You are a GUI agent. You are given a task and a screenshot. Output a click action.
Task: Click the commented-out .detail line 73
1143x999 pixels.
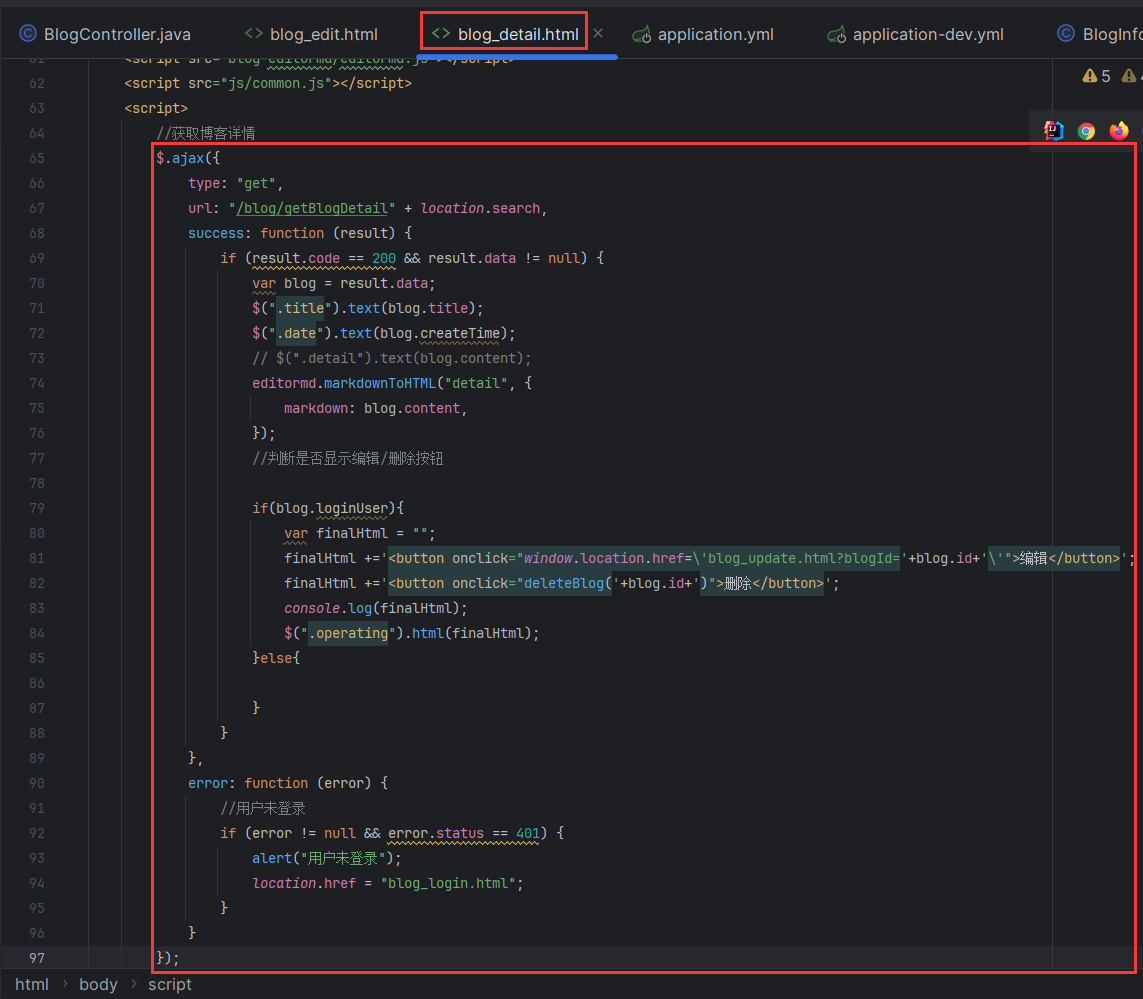click(391, 358)
